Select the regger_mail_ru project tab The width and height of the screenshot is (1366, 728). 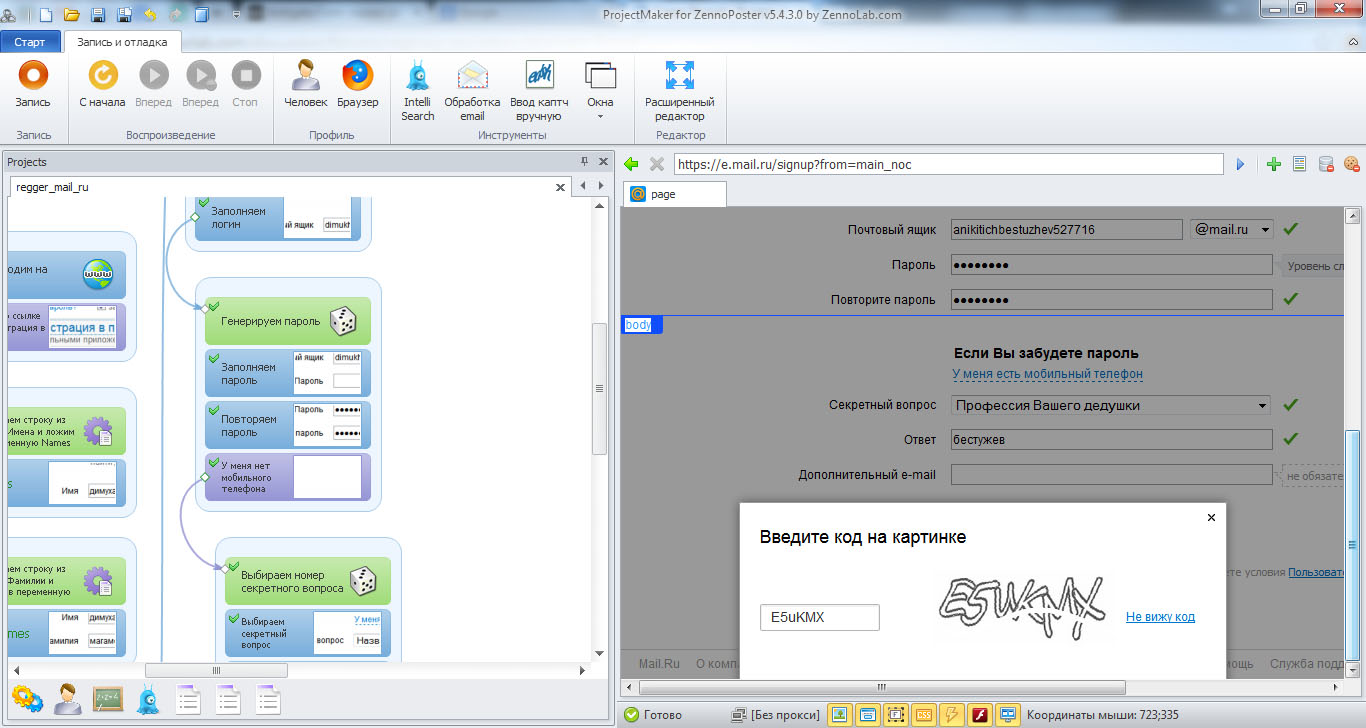[x=53, y=187]
